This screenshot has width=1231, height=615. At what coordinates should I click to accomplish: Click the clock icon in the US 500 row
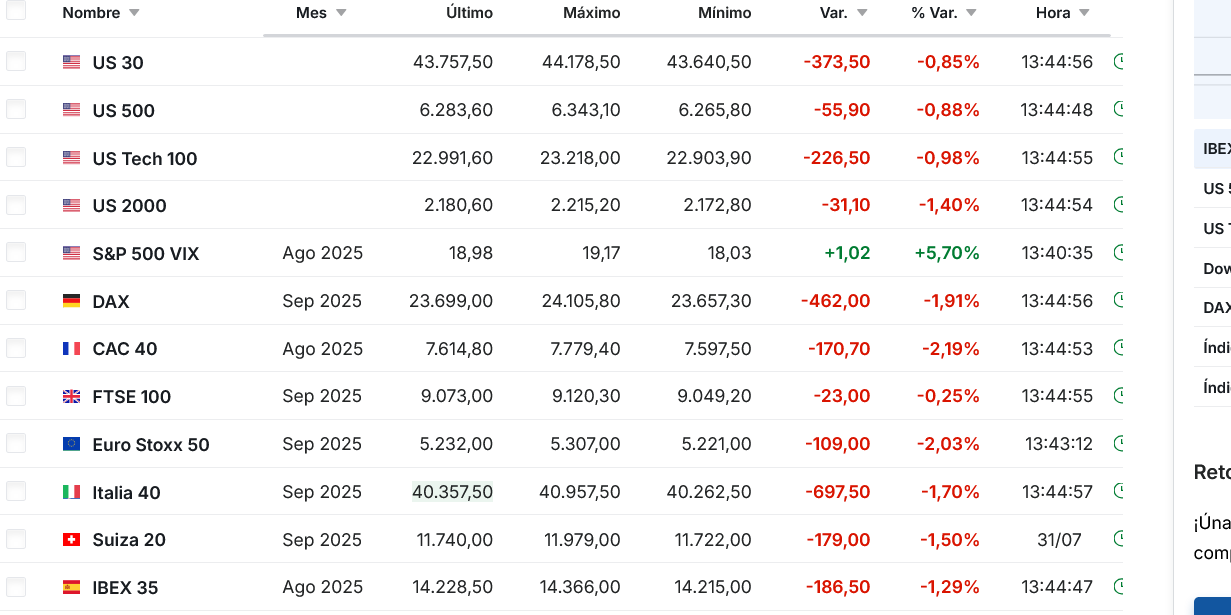click(x=1118, y=110)
